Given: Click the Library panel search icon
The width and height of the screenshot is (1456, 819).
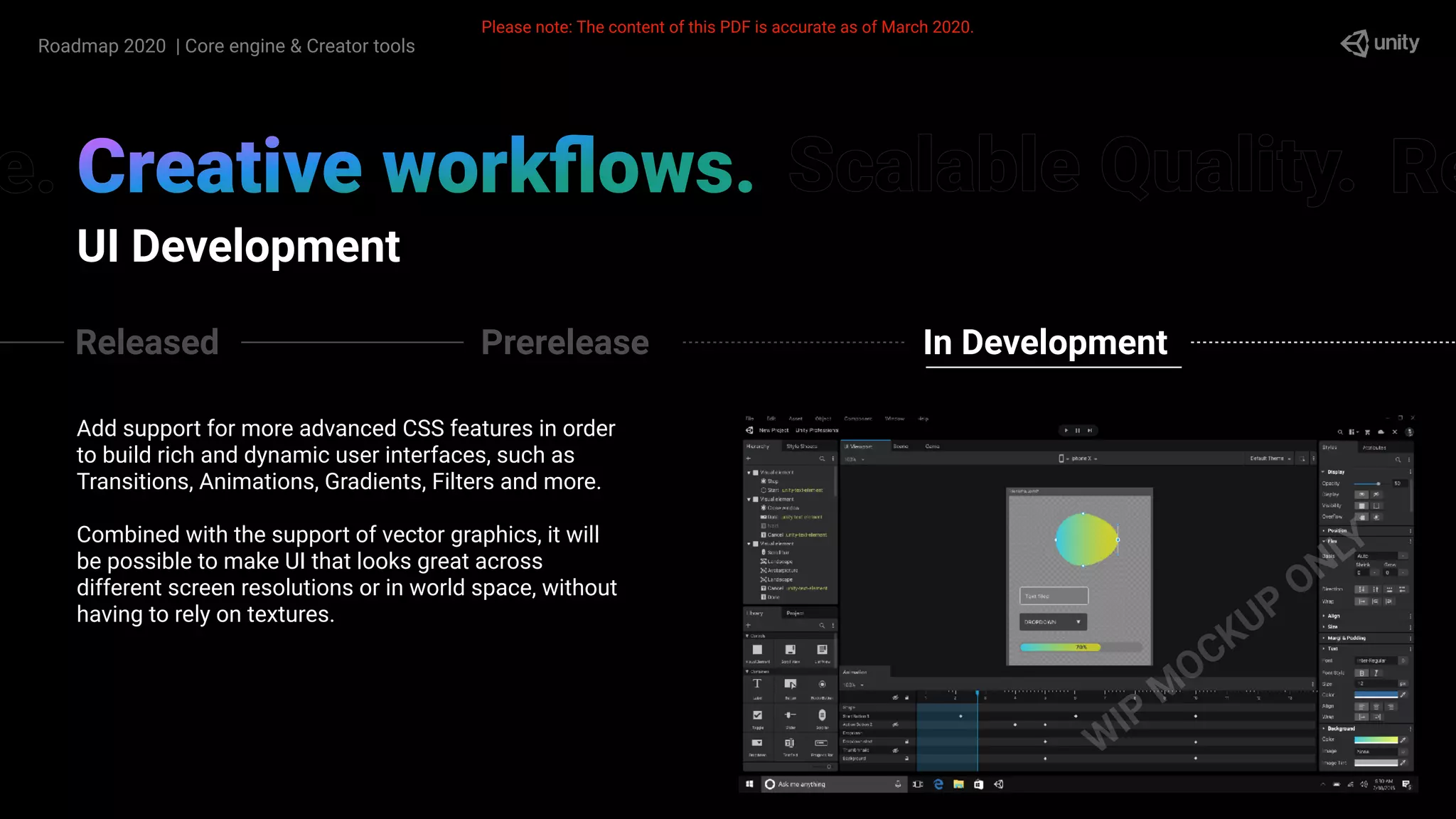Looking at the screenshot, I should tap(822, 626).
